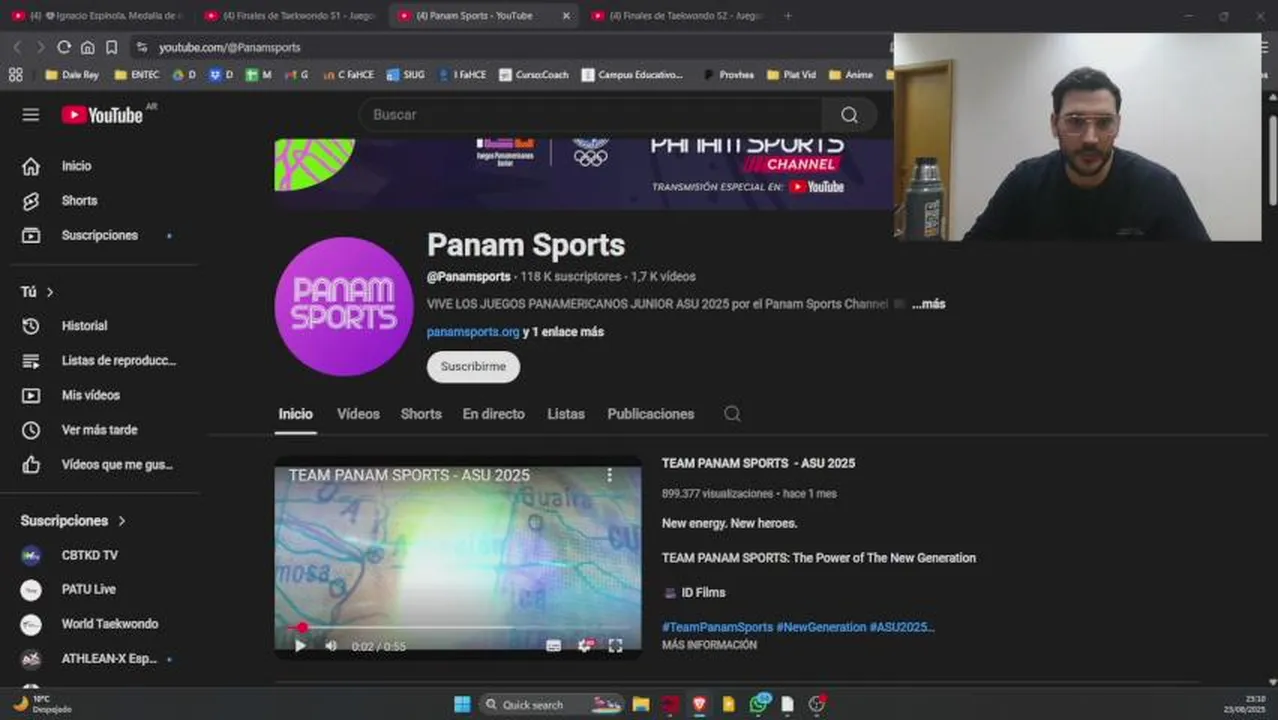The image size is (1278, 720).
Task: Switch to the Ignacio Espínola browser tab
Action: click(96, 16)
